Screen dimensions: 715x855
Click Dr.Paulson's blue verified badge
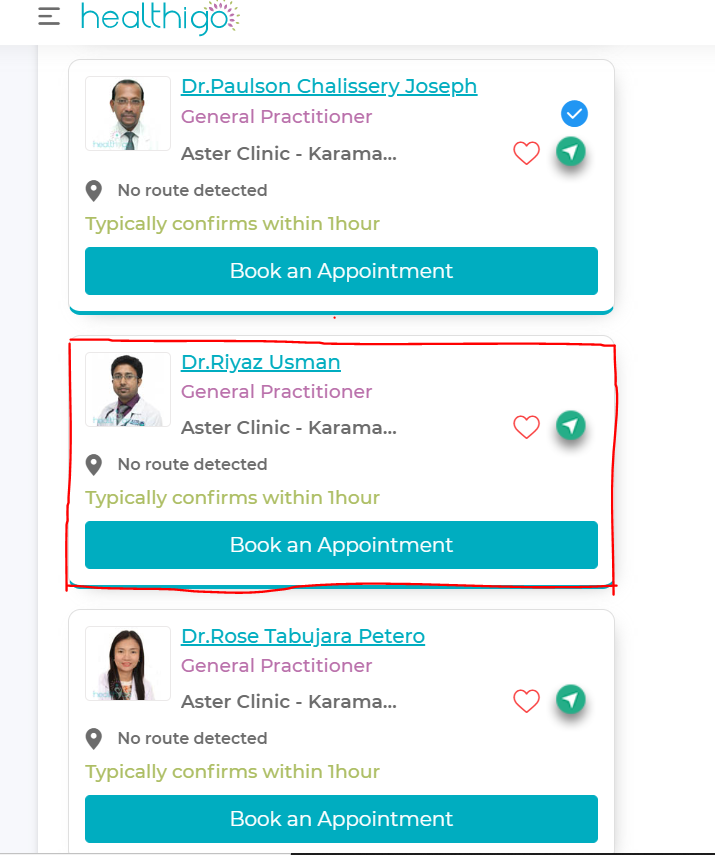tap(574, 114)
